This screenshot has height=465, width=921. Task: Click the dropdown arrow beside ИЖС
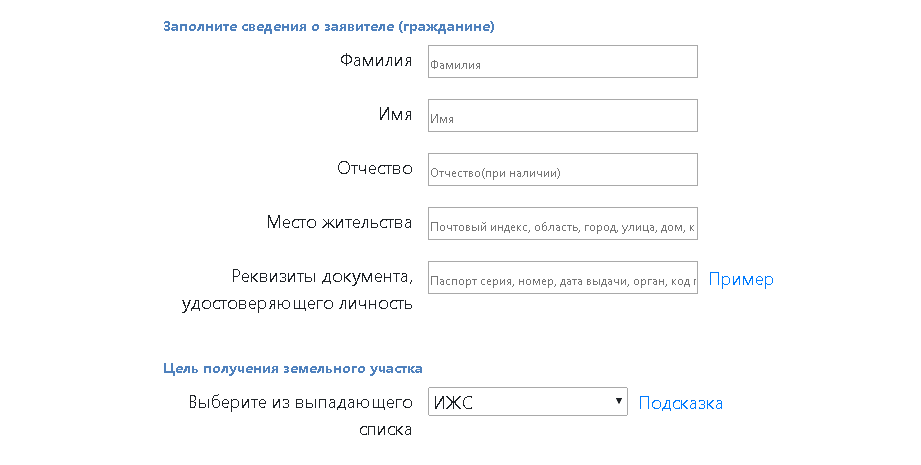[x=620, y=402]
